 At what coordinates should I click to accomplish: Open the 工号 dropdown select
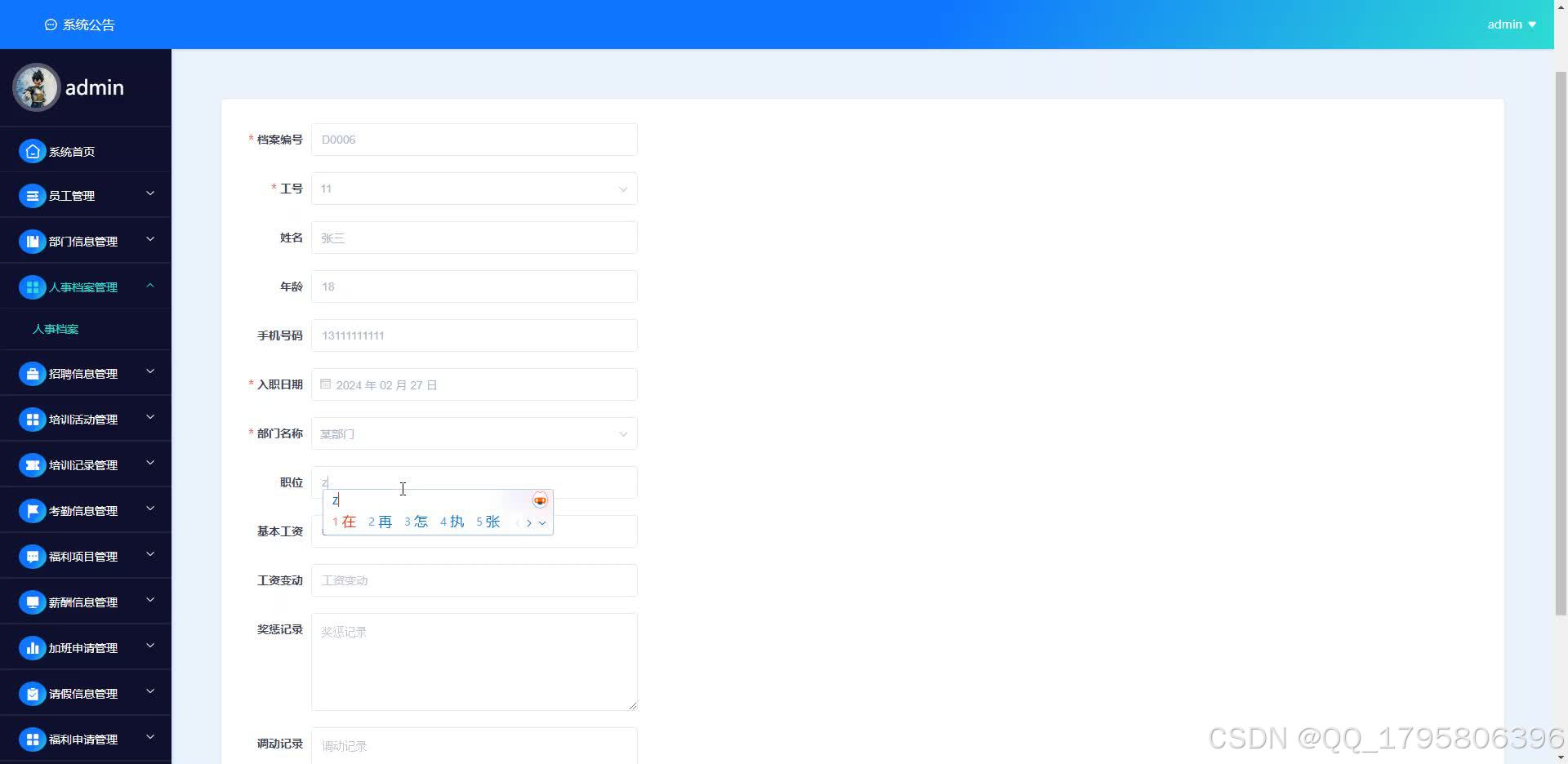pos(474,189)
